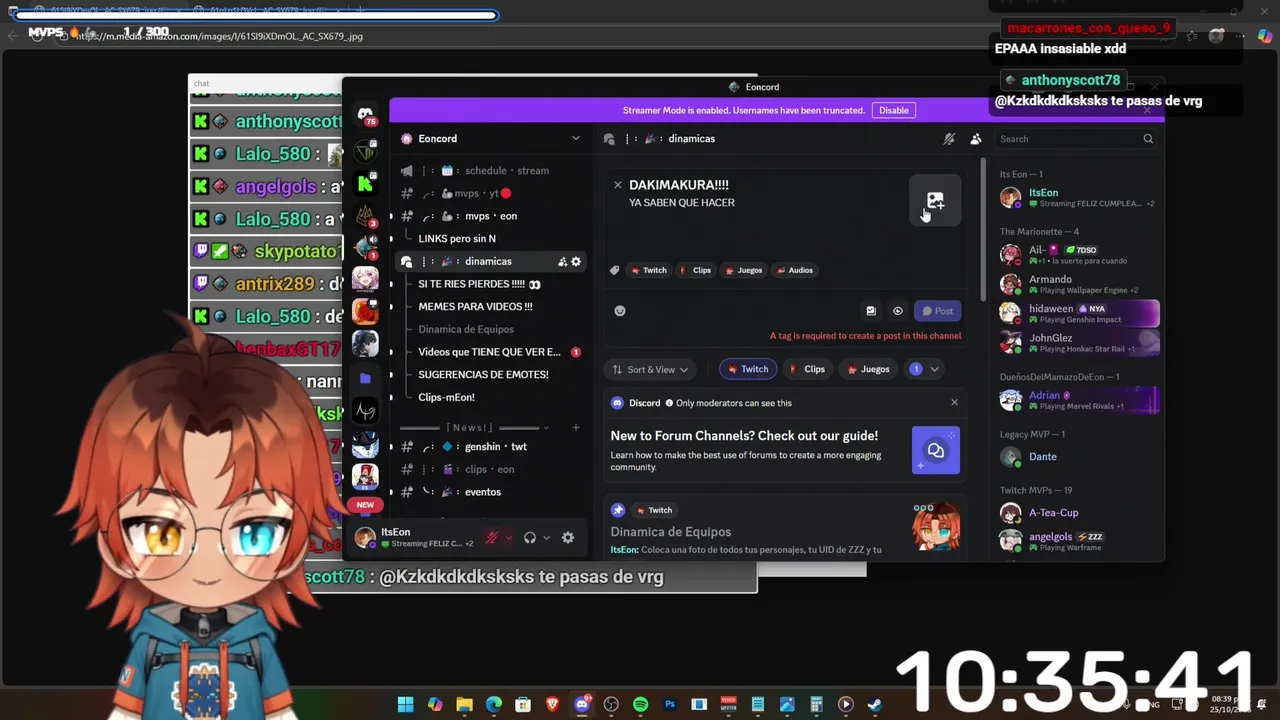Image resolution: width=1280 pixels, height=720 pixels.
Task: Open Steam from the taskbar
Action: 875,704
